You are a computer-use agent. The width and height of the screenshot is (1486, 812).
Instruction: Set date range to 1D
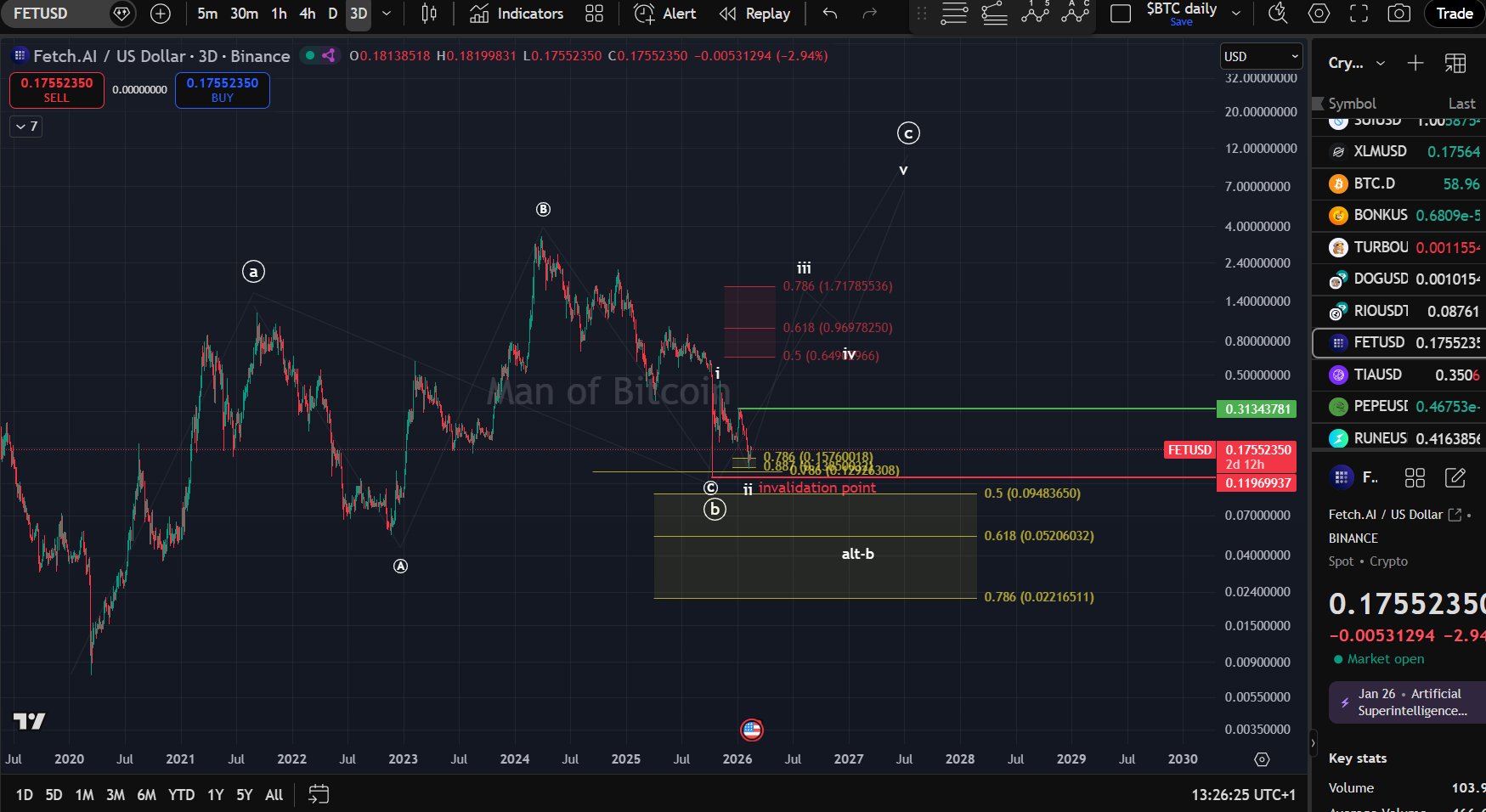pos(24,795)
